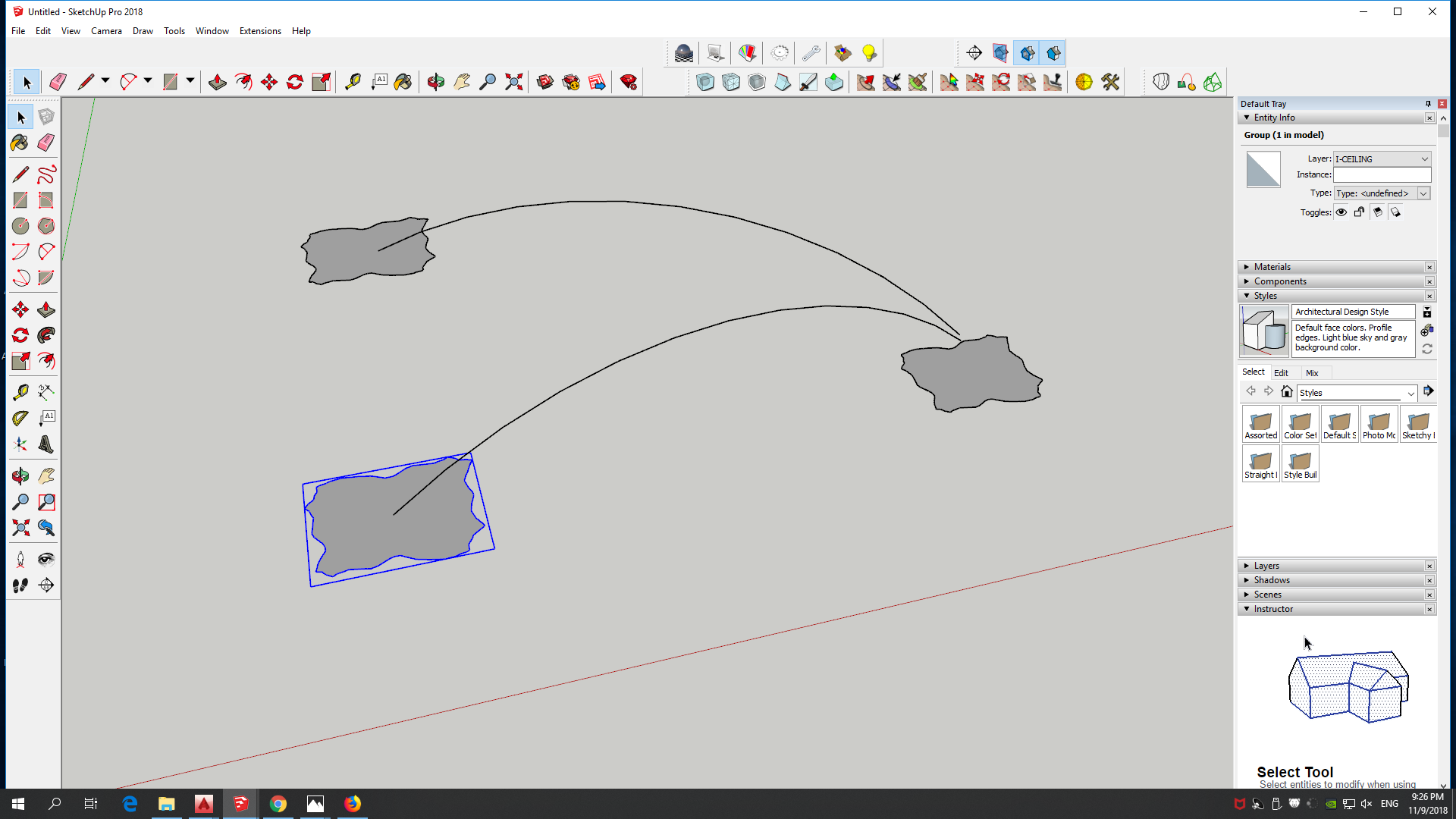
Task: Expand the Layers panel
Action: pos(1266,566)
